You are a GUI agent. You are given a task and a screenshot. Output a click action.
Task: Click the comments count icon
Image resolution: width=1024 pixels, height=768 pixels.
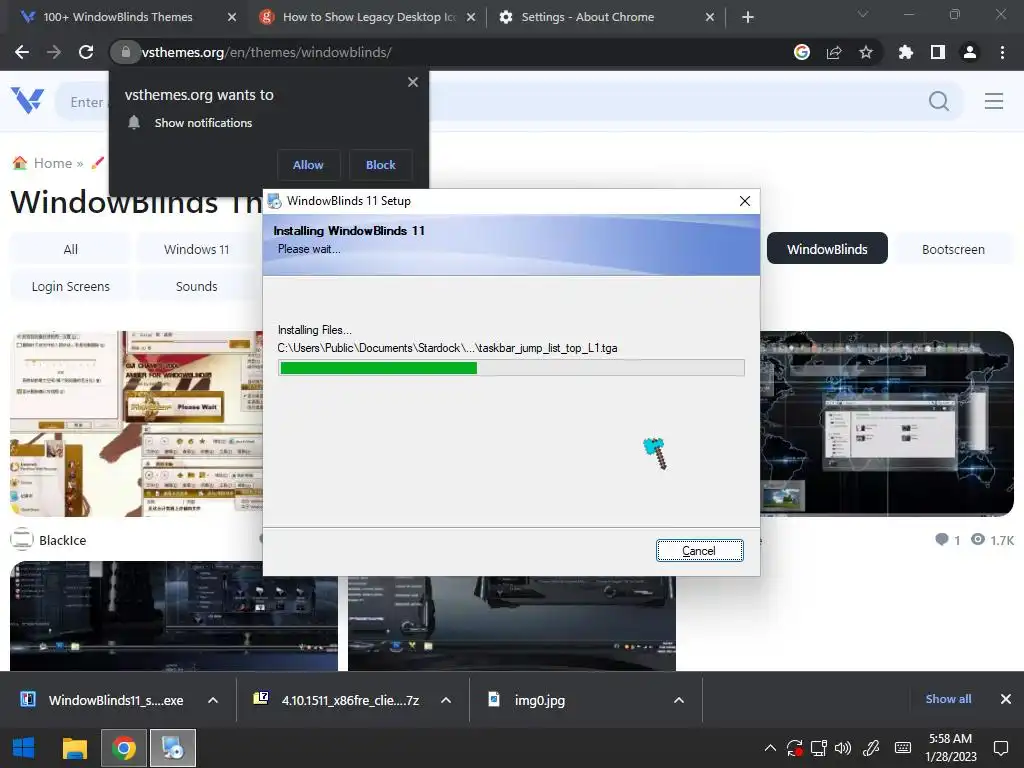point(941,539)
